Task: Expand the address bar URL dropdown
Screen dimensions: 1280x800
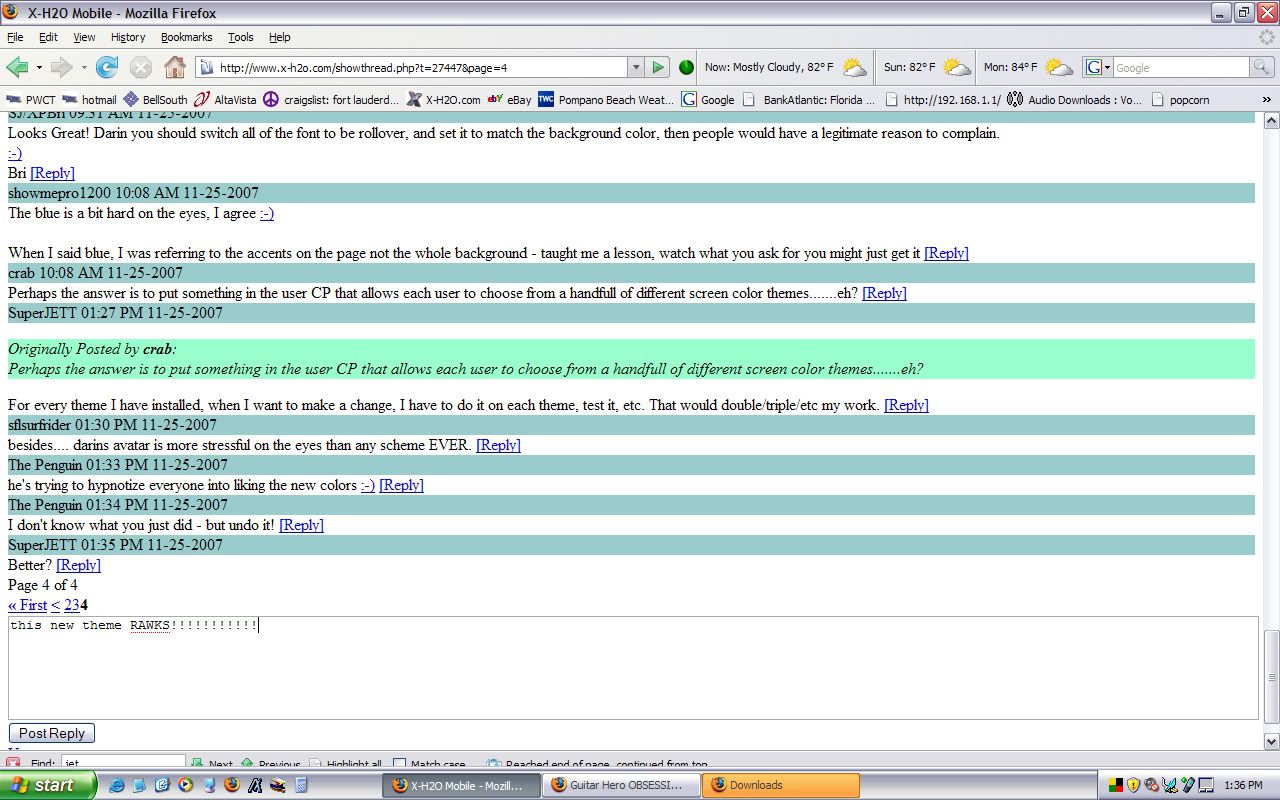Action: tap(635, 67)
